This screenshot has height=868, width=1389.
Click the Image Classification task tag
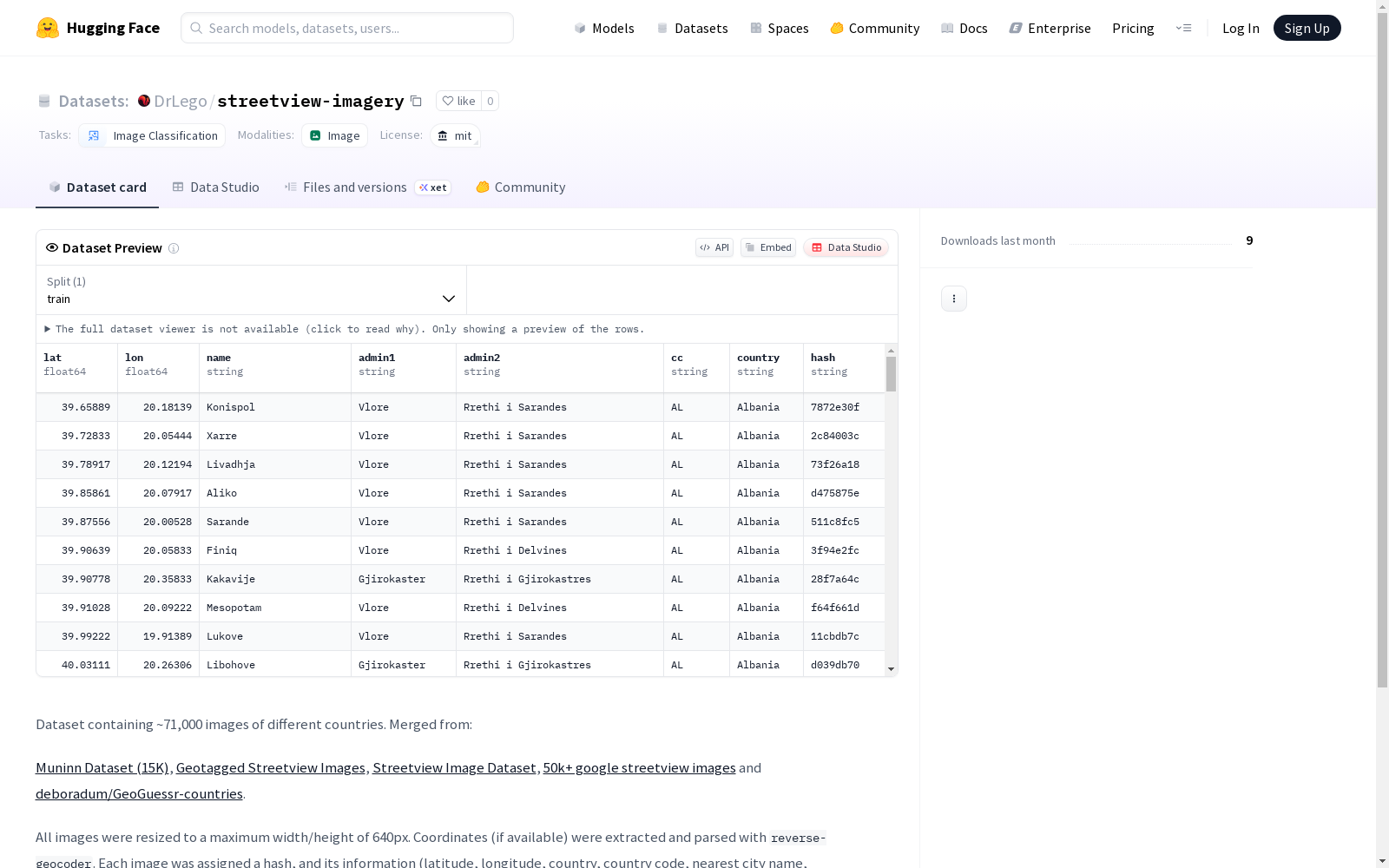coord(152,135)
